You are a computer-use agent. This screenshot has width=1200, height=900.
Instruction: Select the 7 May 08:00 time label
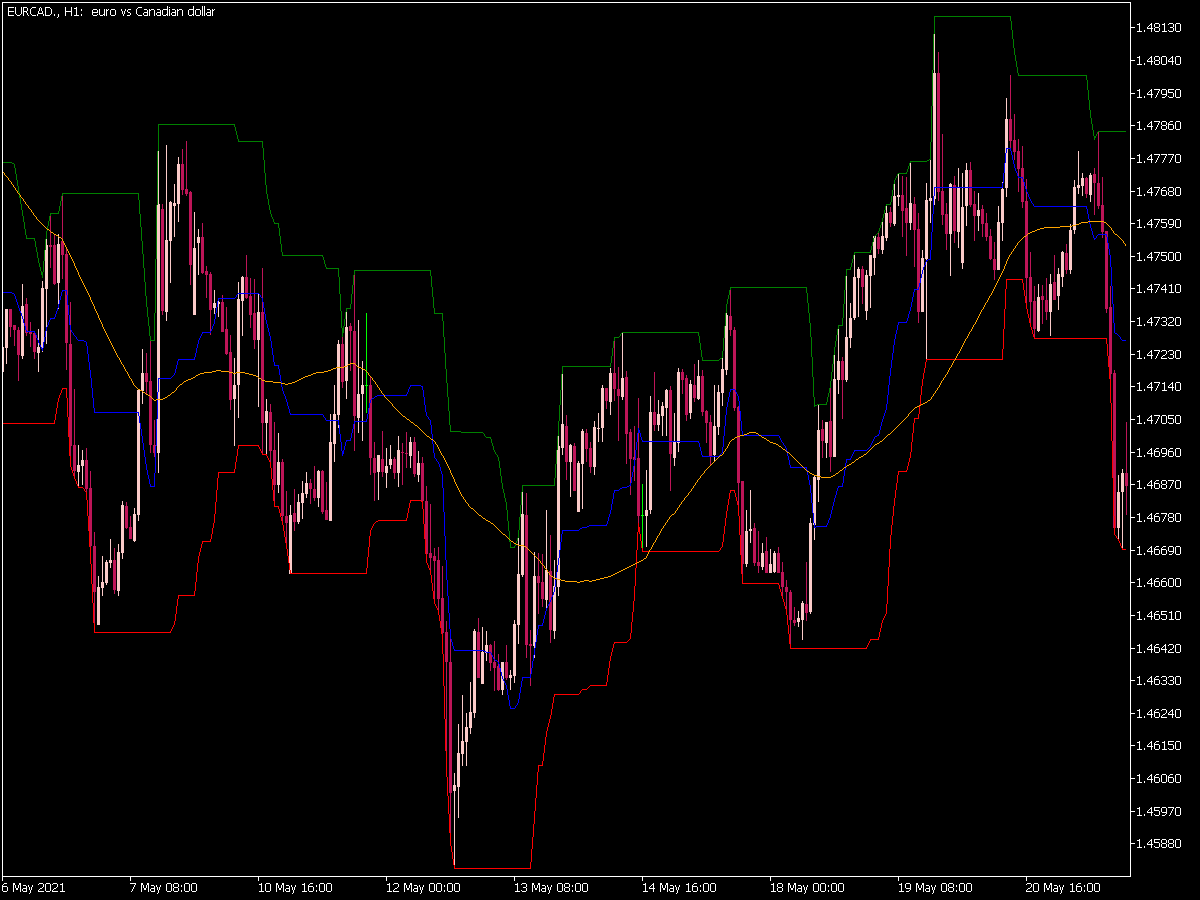[164, 887]
